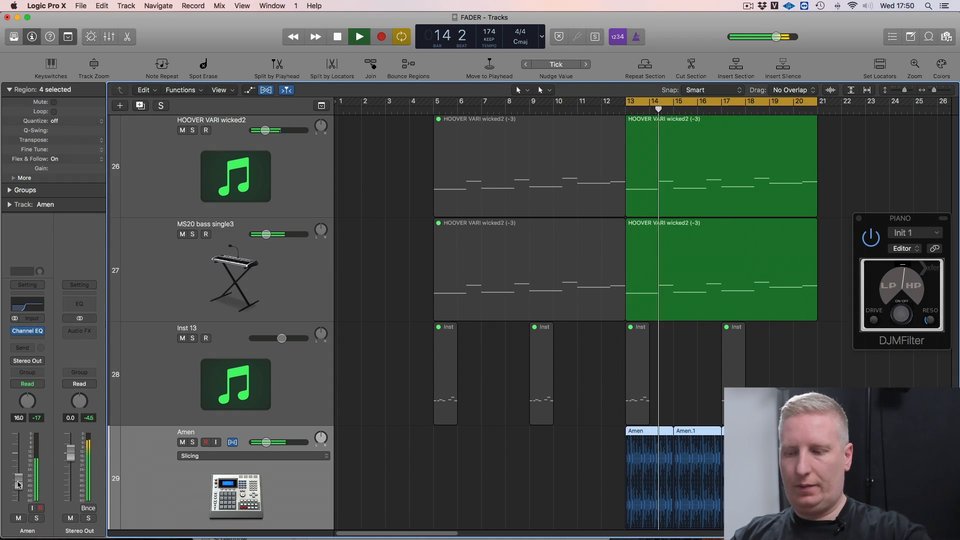Viewport: 960px width, 540px height.
Task: Click the Bounce Regions icon
Action: pyautogui.click(x=408, y=64)
